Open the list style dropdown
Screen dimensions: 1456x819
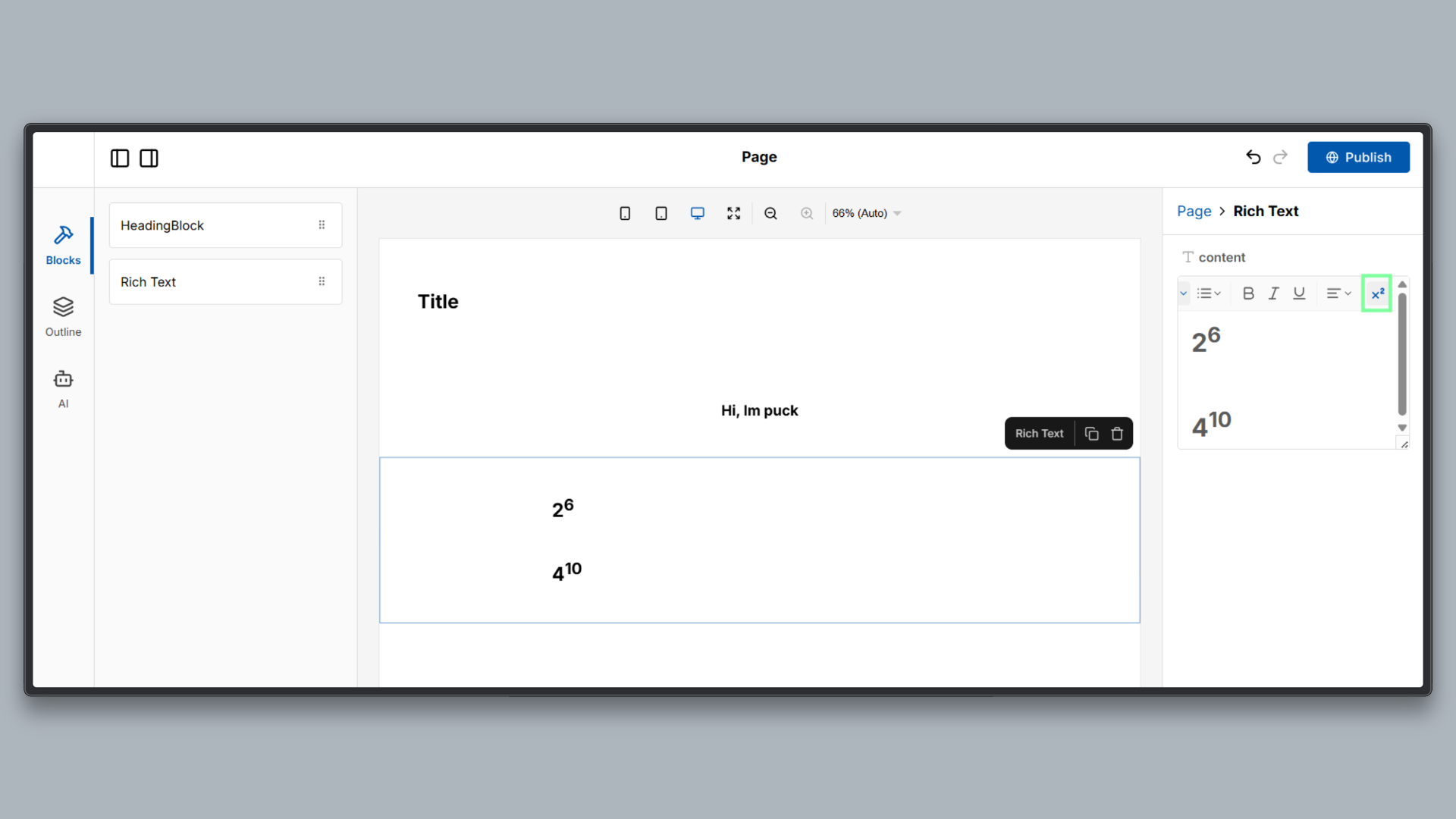point(1209,293)
